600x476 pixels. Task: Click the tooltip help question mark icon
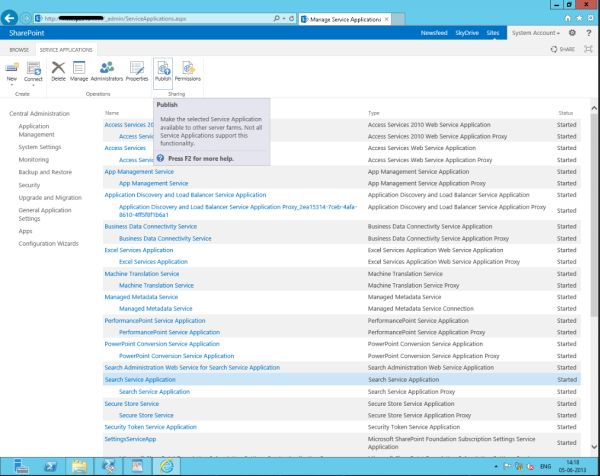[x=160, y=158]
